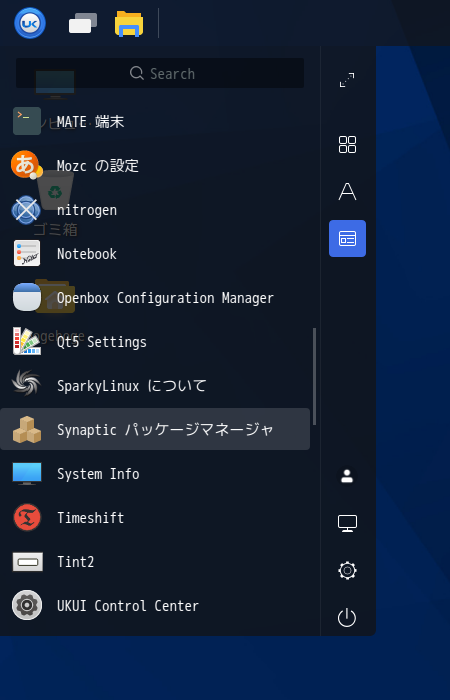Open the user account icon
This screenshot has height=700, width=450.
pos(347,476)
